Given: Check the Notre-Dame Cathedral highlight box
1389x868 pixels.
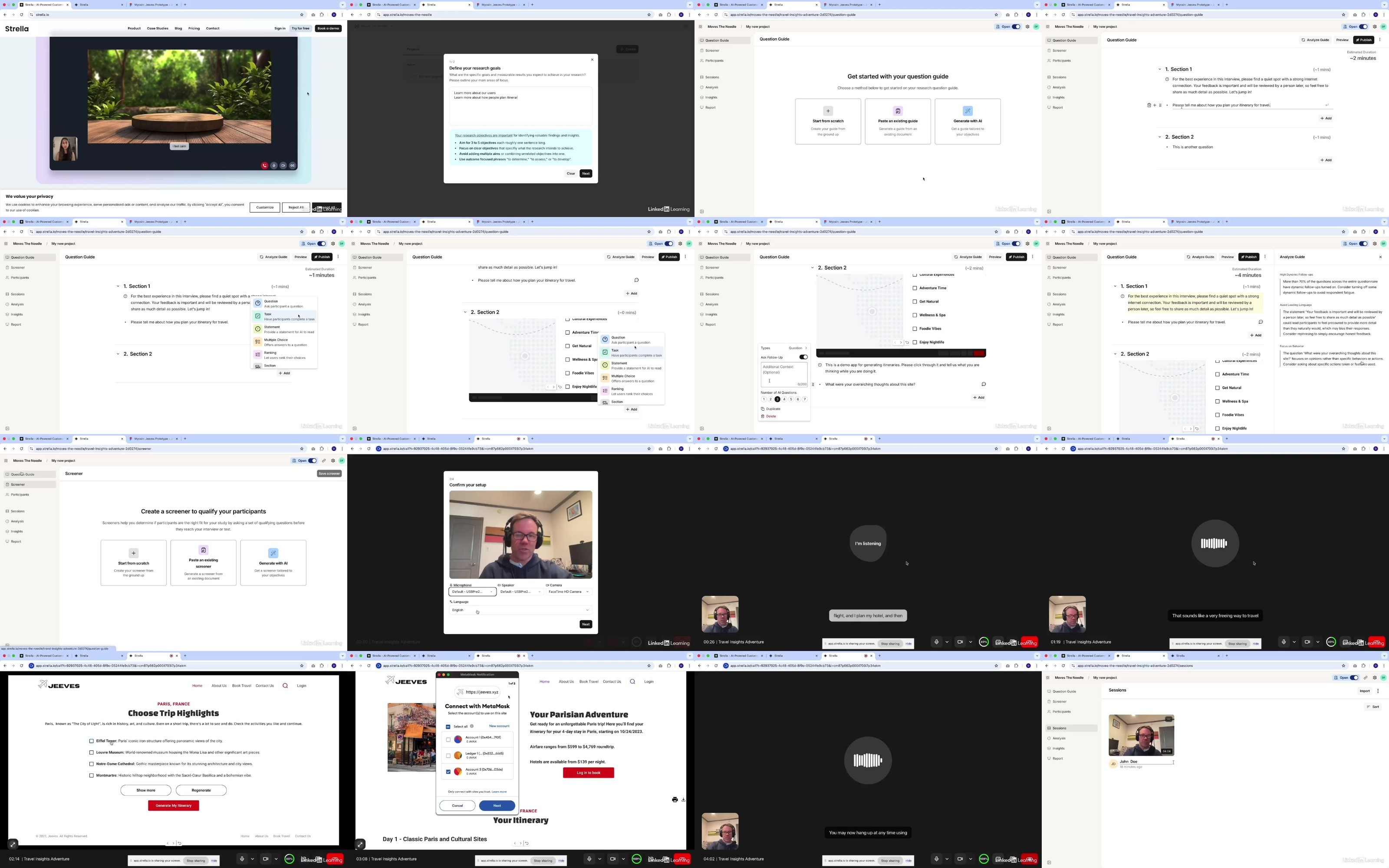Looking at the screenshot, I should point(91,764).
